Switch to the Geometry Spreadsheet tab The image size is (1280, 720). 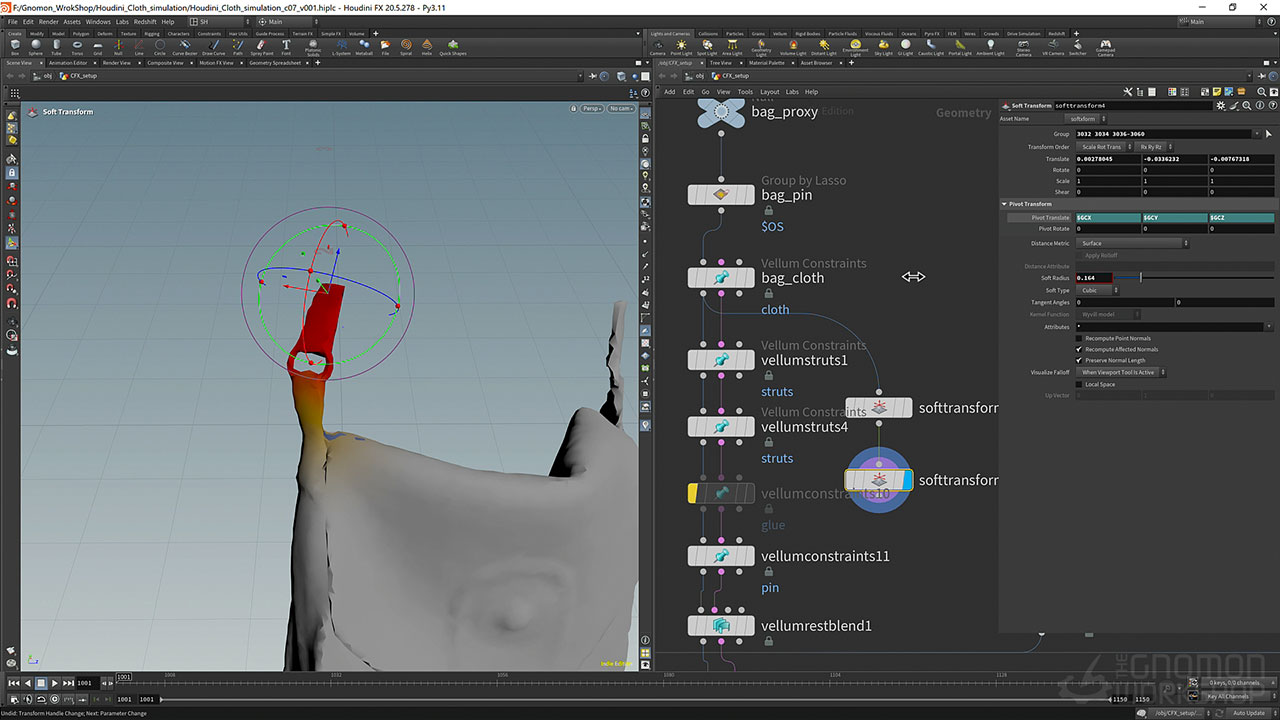click(274, 63)
